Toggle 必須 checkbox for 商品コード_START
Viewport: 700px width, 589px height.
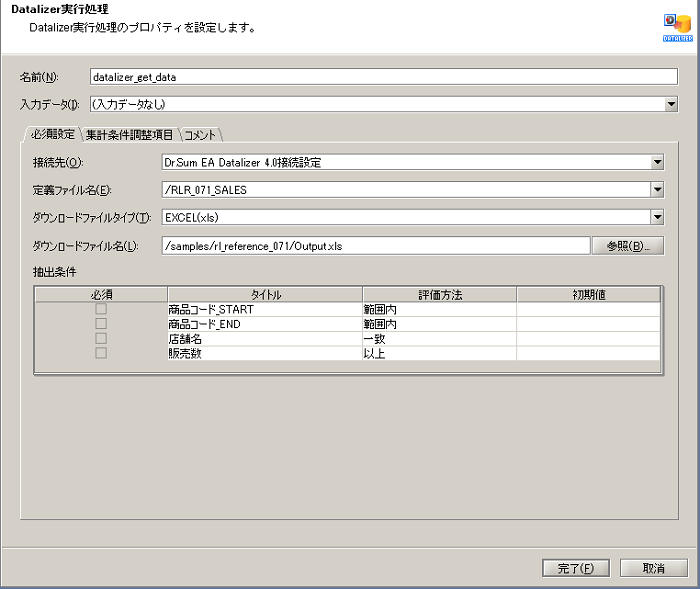pos(100,310)
